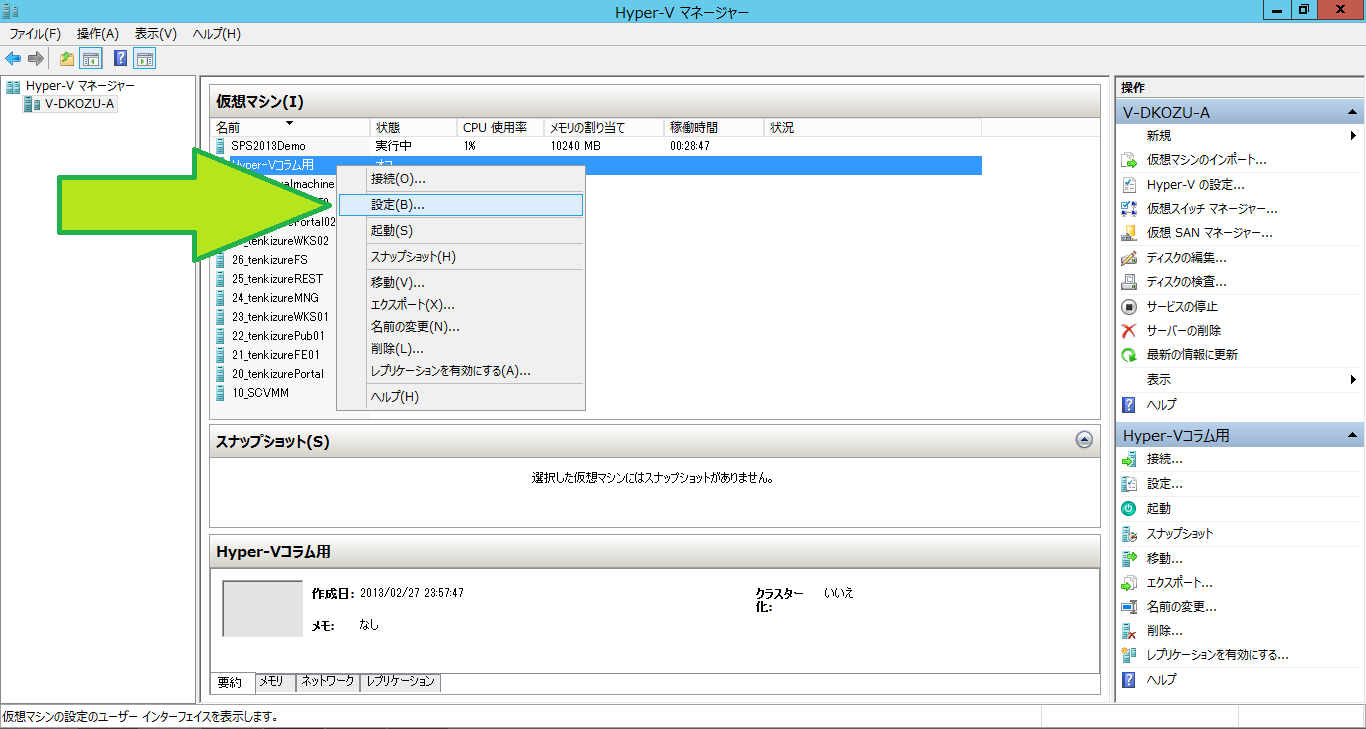
Task: Click the レプリケーションを有効にする icon in actions
Action: click(1129, 655)
